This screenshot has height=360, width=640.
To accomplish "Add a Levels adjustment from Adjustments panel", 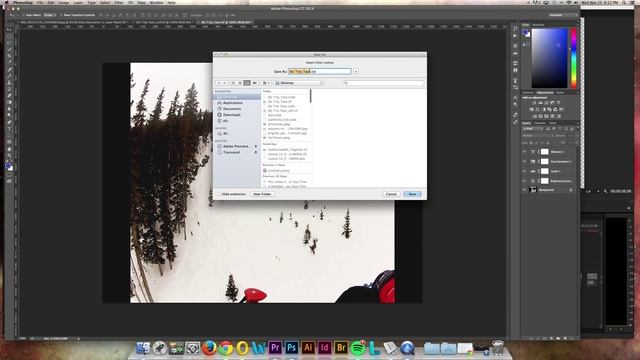I will (540, 102).
